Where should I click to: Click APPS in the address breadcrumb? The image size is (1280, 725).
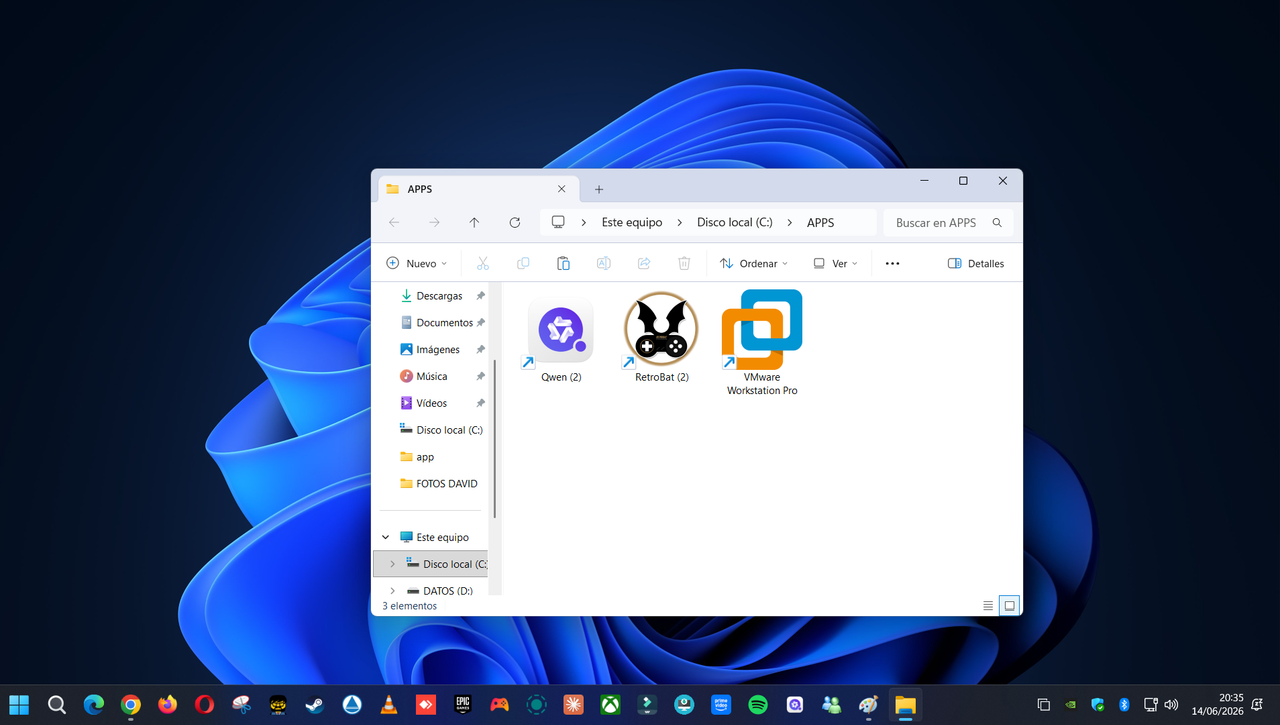pyautogui.click(x=820, y=222)
